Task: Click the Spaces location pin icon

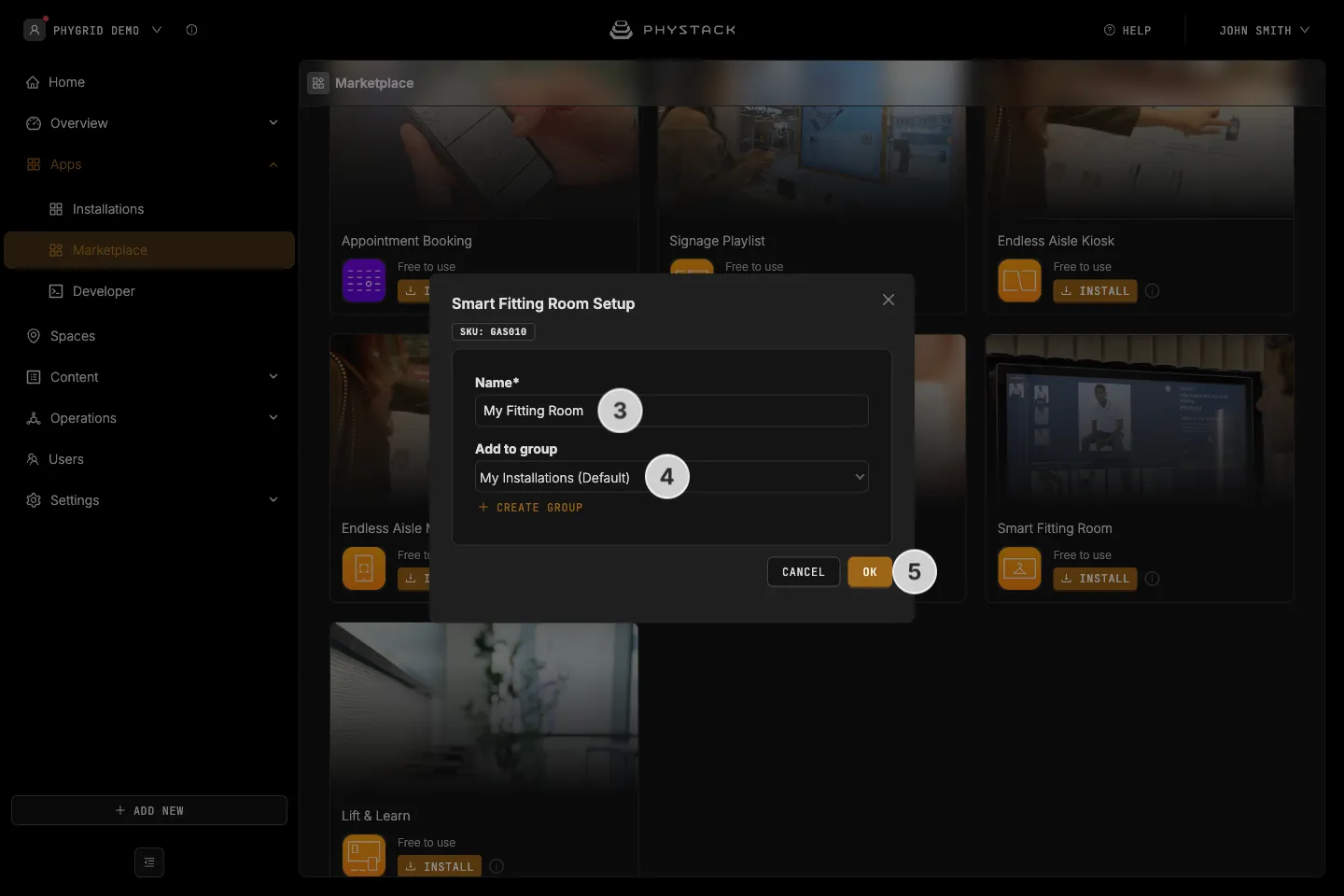Action: coord(34,336)
